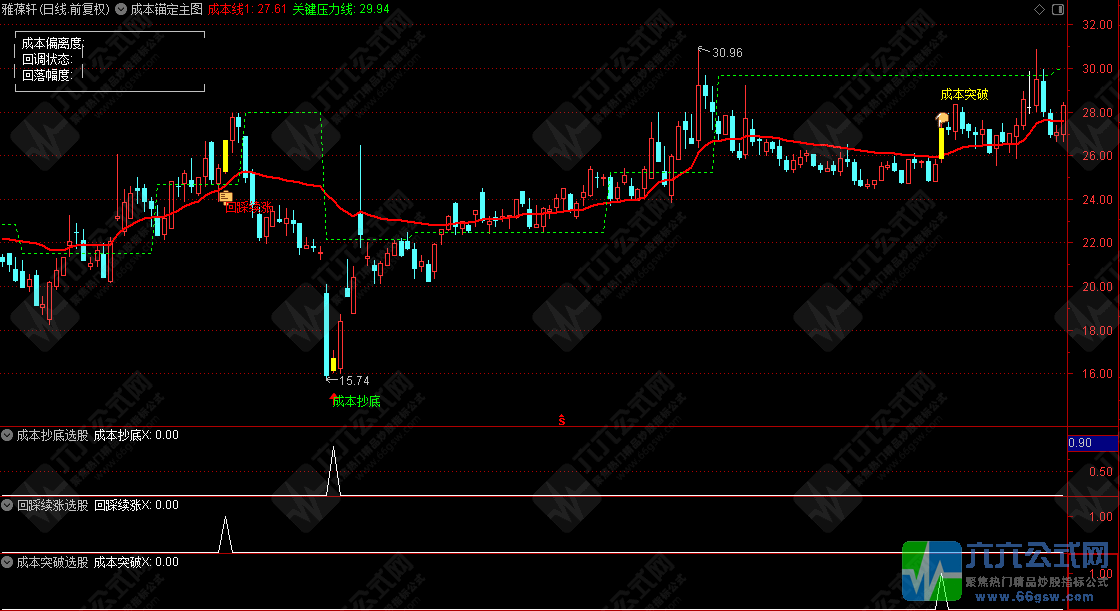Click the orange 回踩续涨 note icon on chart
The width and height of the screenshot is (1120, 611).
[x=226, y=198]
